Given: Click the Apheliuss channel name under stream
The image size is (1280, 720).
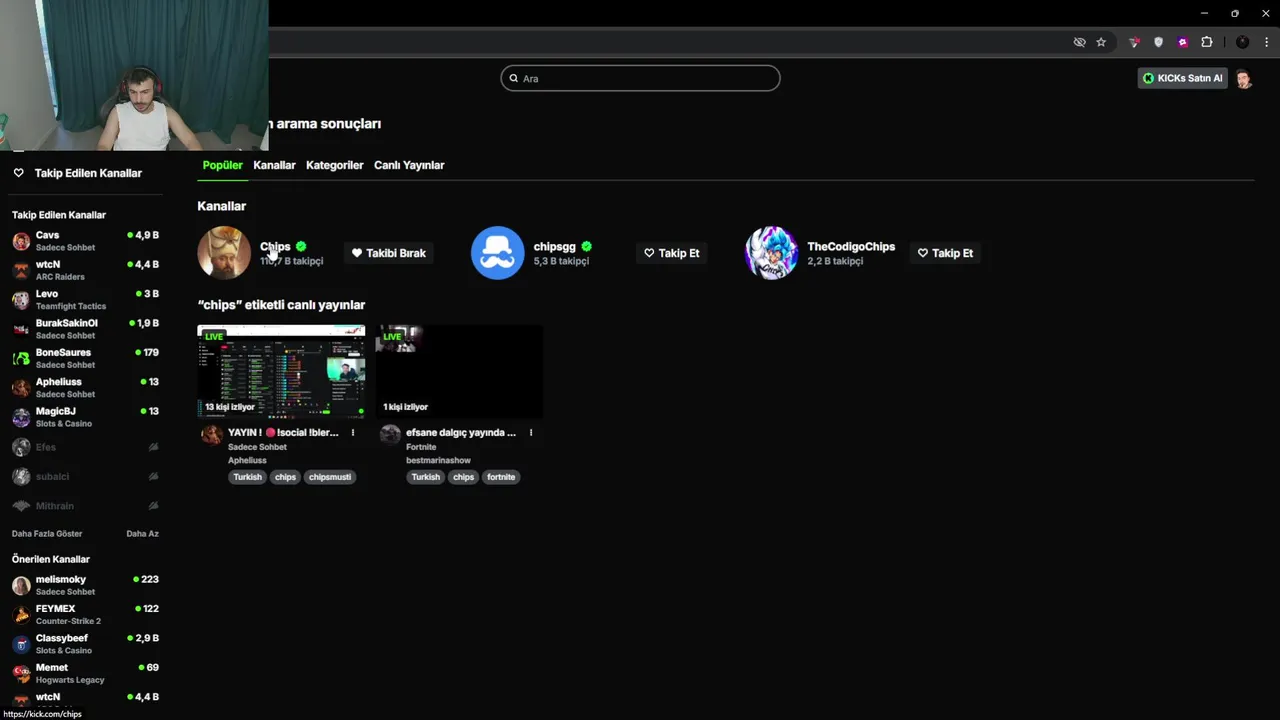Looking at the screenshot, I should point(247,460).
